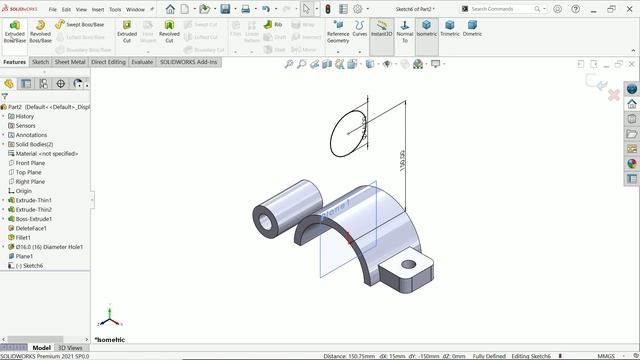Screen dimensions: 640x360
Task: Open the Undo history dropdown arrow
Action: 276,9
